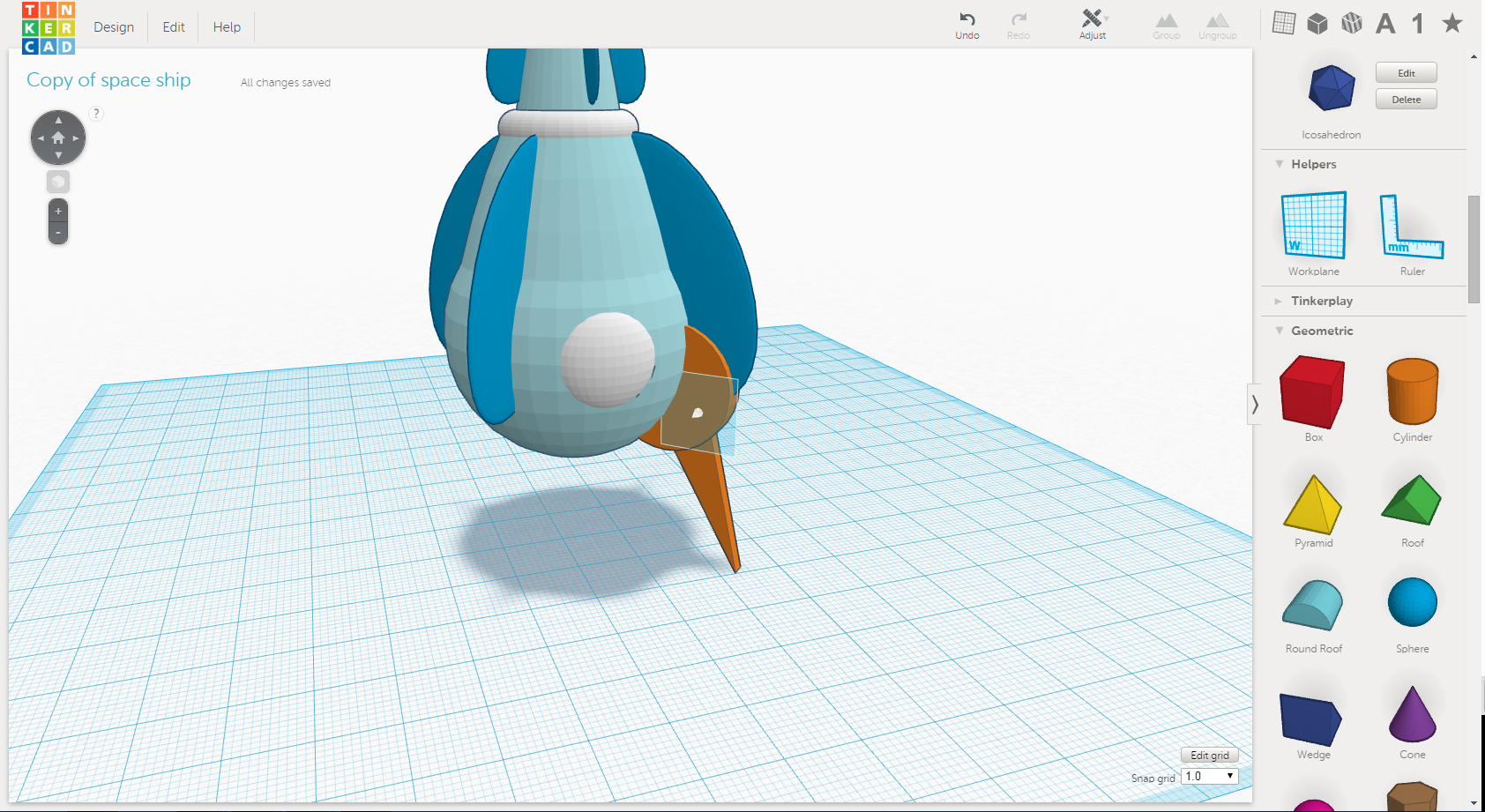The height and width of the screenshot is (812, 1485).
Task: Click the Ungroup tool
Action: (1218, 25)
